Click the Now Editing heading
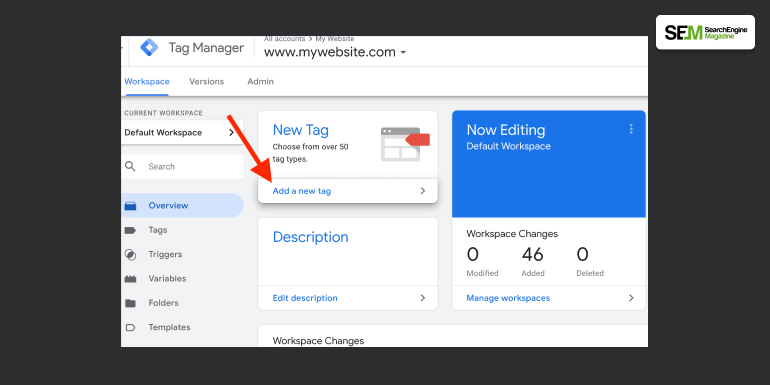Viewport: 770px width, 385px height. (x=506, y=130)
